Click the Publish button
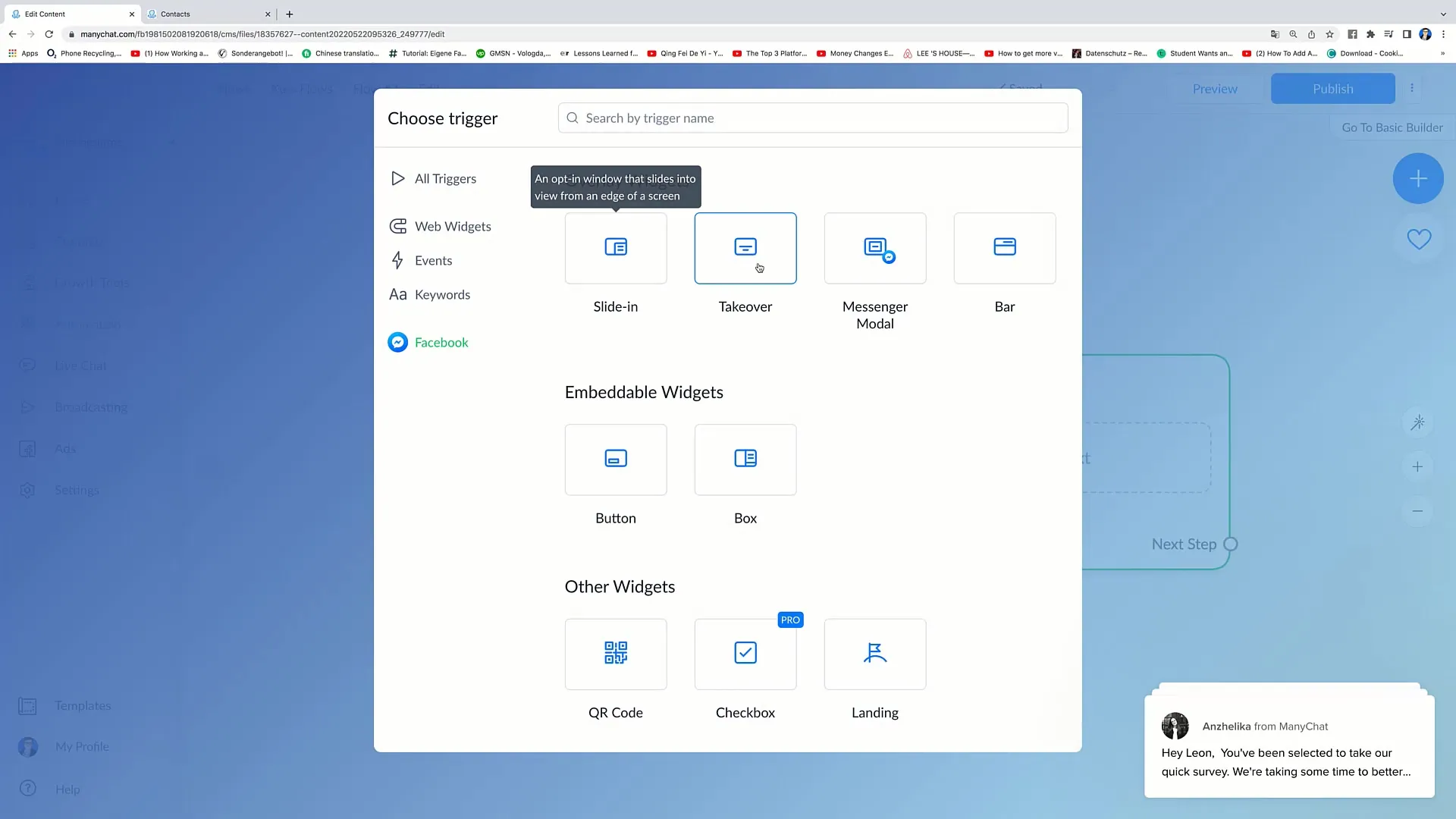 1333,89
